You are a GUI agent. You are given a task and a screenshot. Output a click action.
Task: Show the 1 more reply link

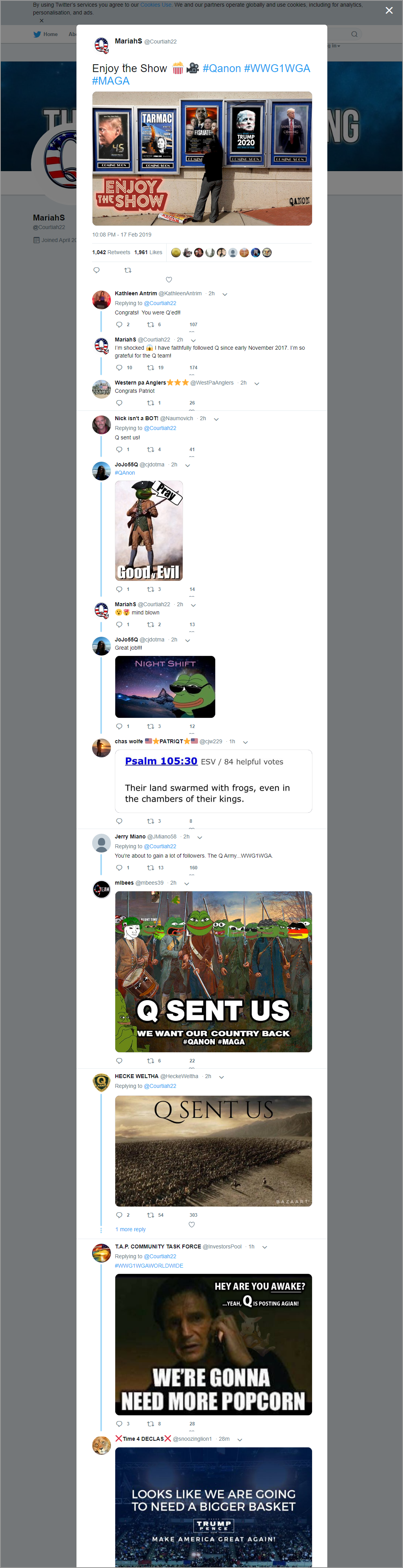pos(131,1229)
